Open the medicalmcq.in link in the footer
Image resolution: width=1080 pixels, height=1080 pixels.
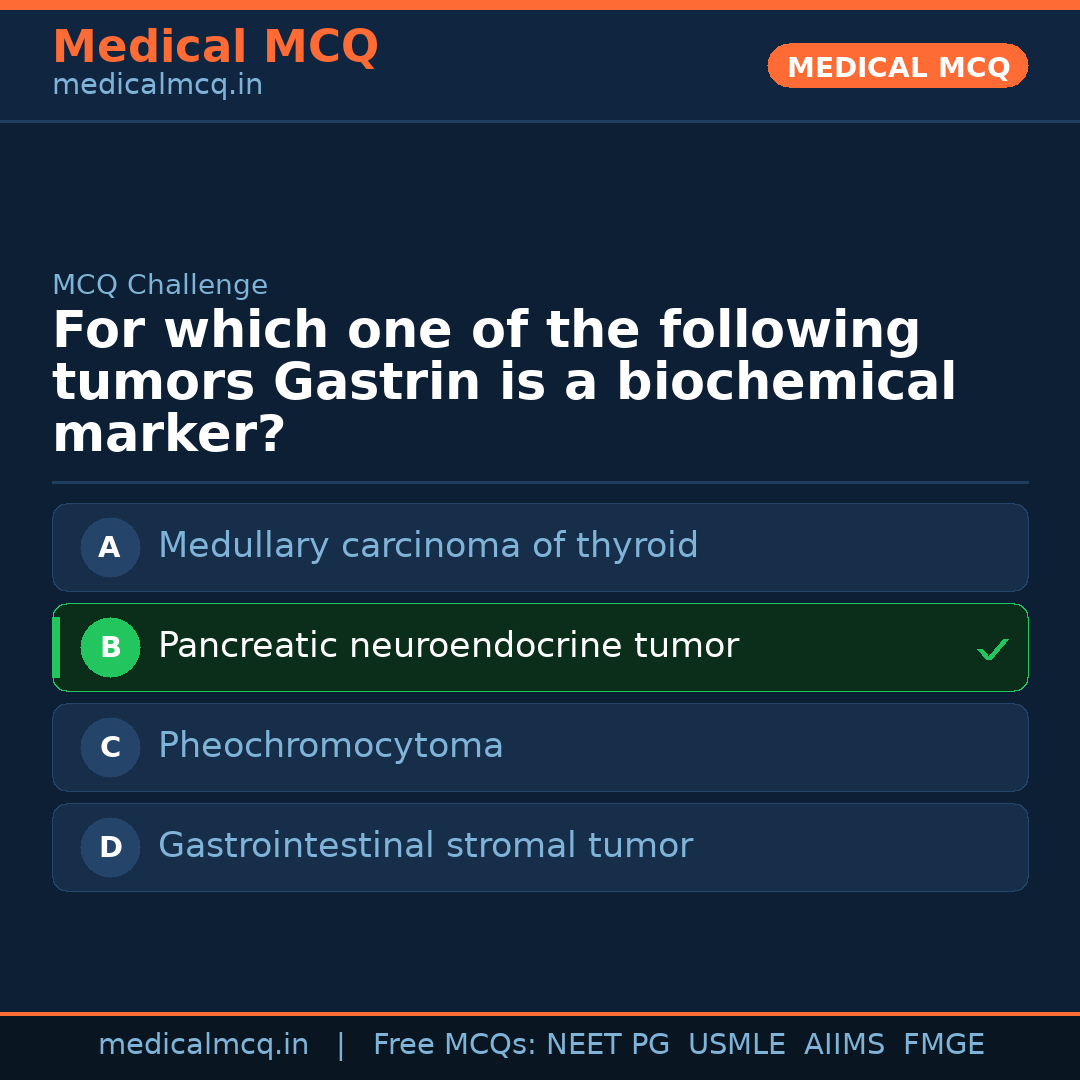(x=203, y=1045)
